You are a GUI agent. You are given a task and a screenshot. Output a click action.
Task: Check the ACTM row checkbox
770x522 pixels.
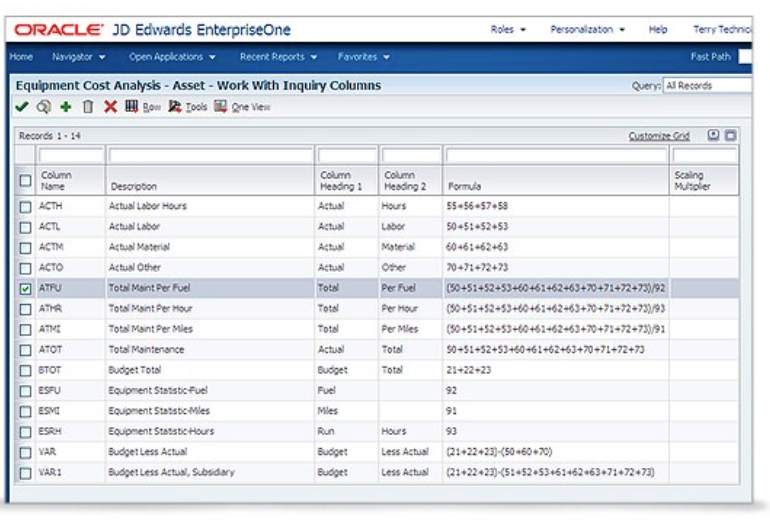(26, 248)
